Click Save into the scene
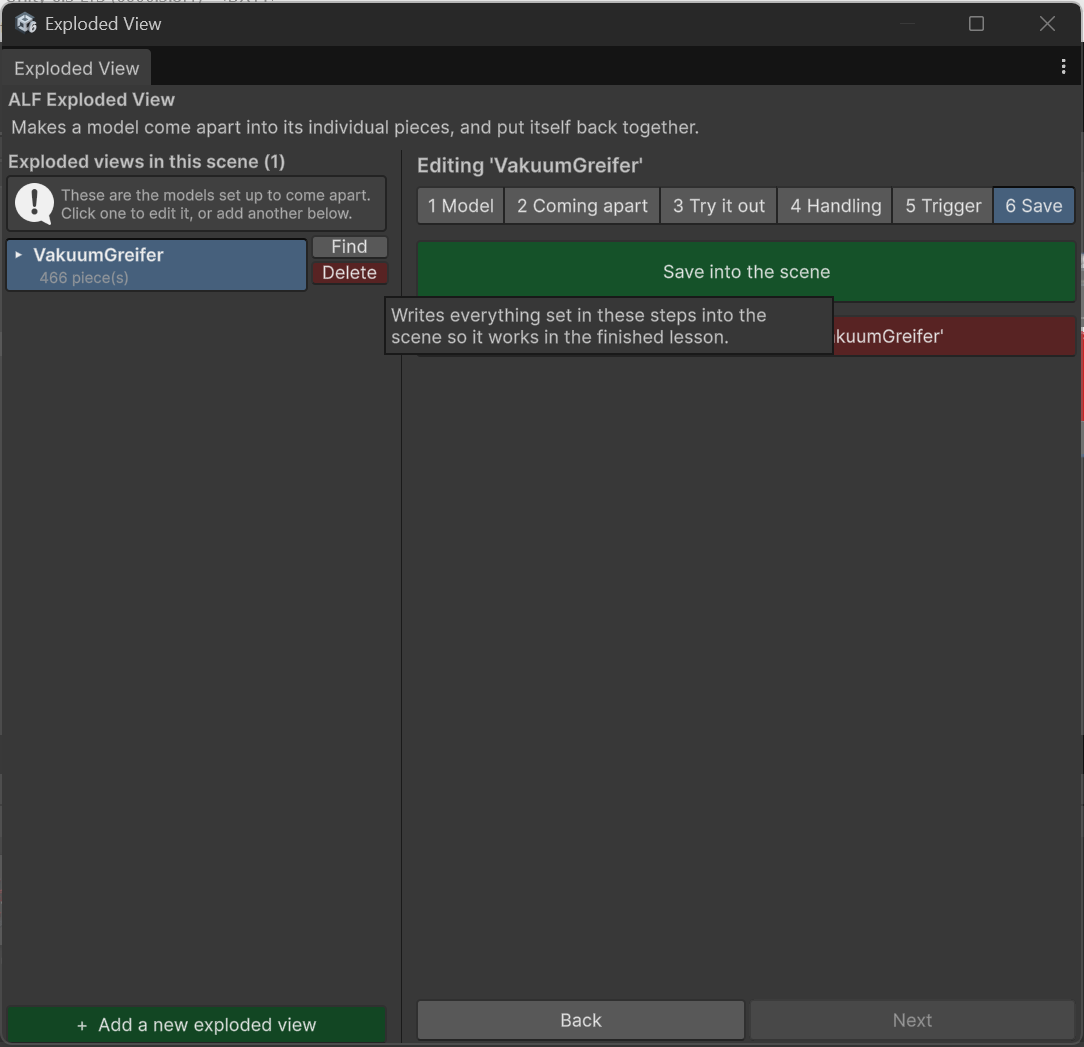 click(x=746, y=272)
